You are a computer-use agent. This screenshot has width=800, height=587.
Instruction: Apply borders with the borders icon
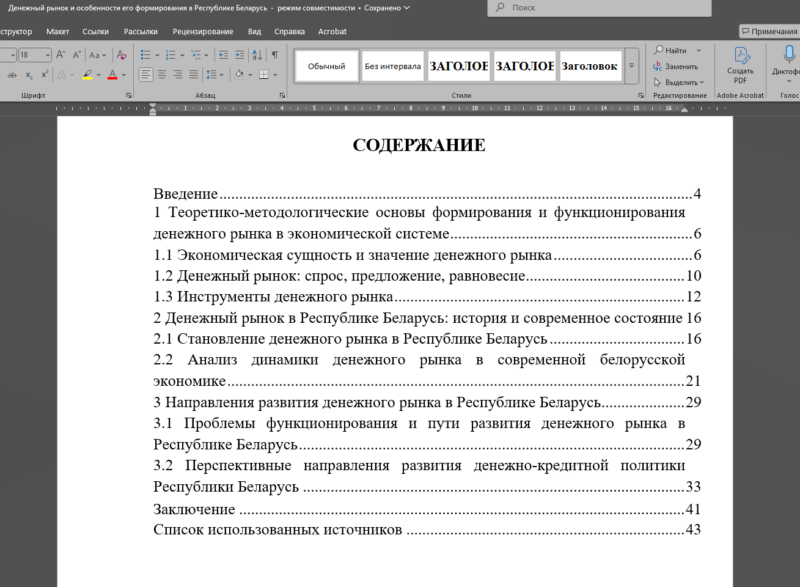coord(264,75)
